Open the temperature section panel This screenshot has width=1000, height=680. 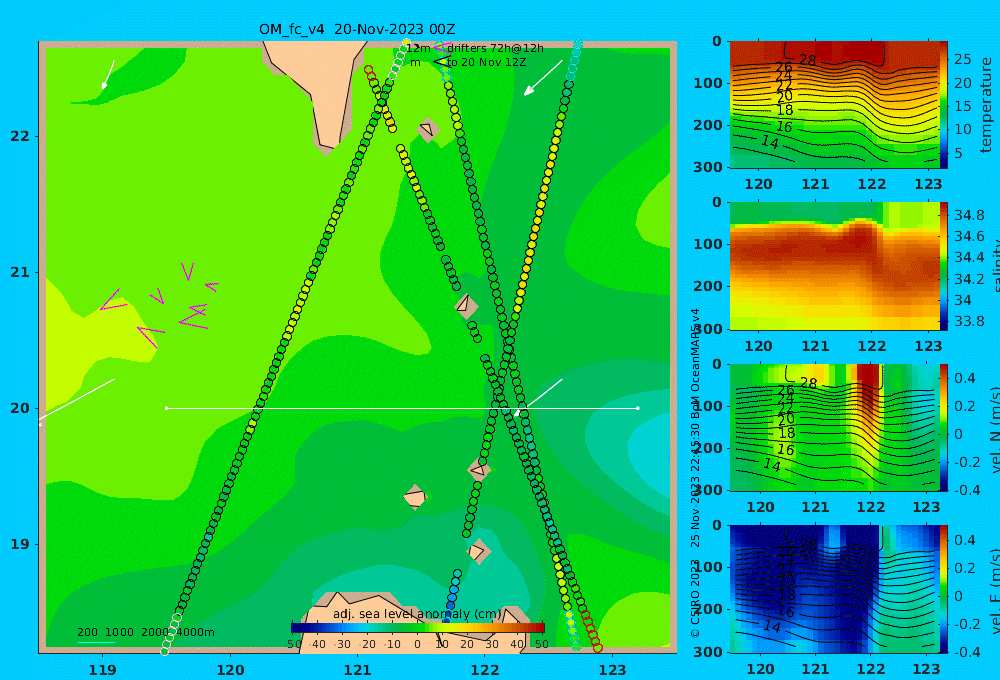coord(835,105)
